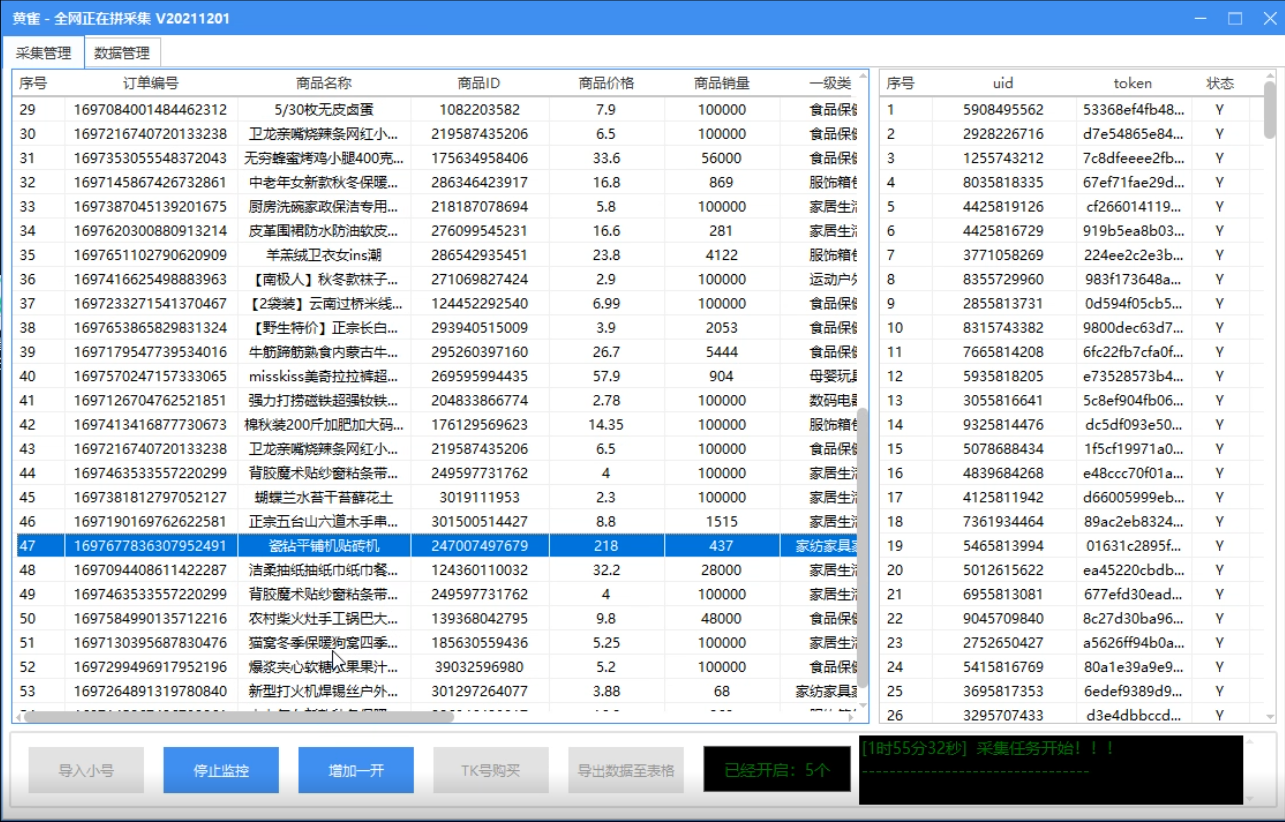Select the 中老年女新款秋冬保暖 row
Viewport: 1285px width, 822px height.
pos(436,182)
